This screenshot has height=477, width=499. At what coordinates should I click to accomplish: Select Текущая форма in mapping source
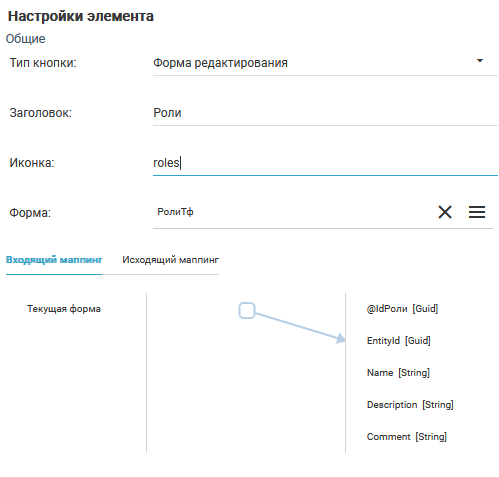point(64,309)
